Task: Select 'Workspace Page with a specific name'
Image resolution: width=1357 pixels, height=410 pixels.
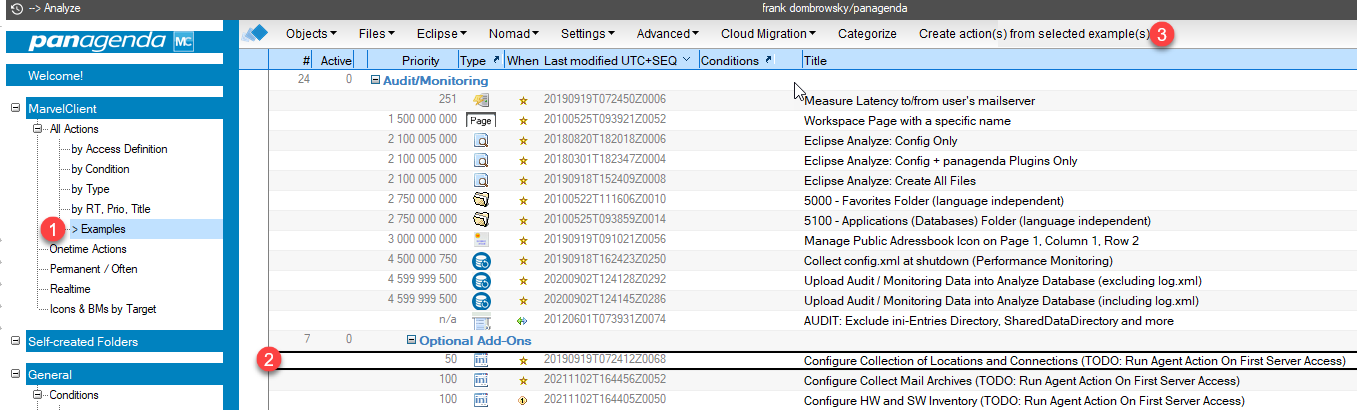Action: 907,121
